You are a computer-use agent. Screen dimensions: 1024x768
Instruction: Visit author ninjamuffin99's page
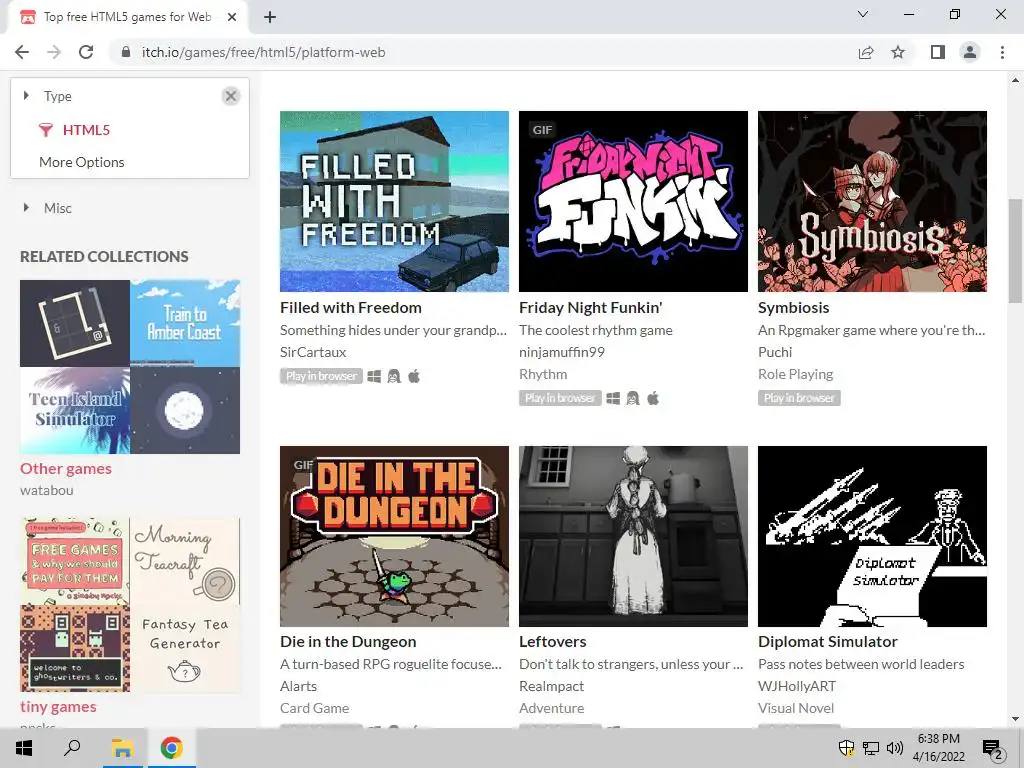[x=562, y=352]
